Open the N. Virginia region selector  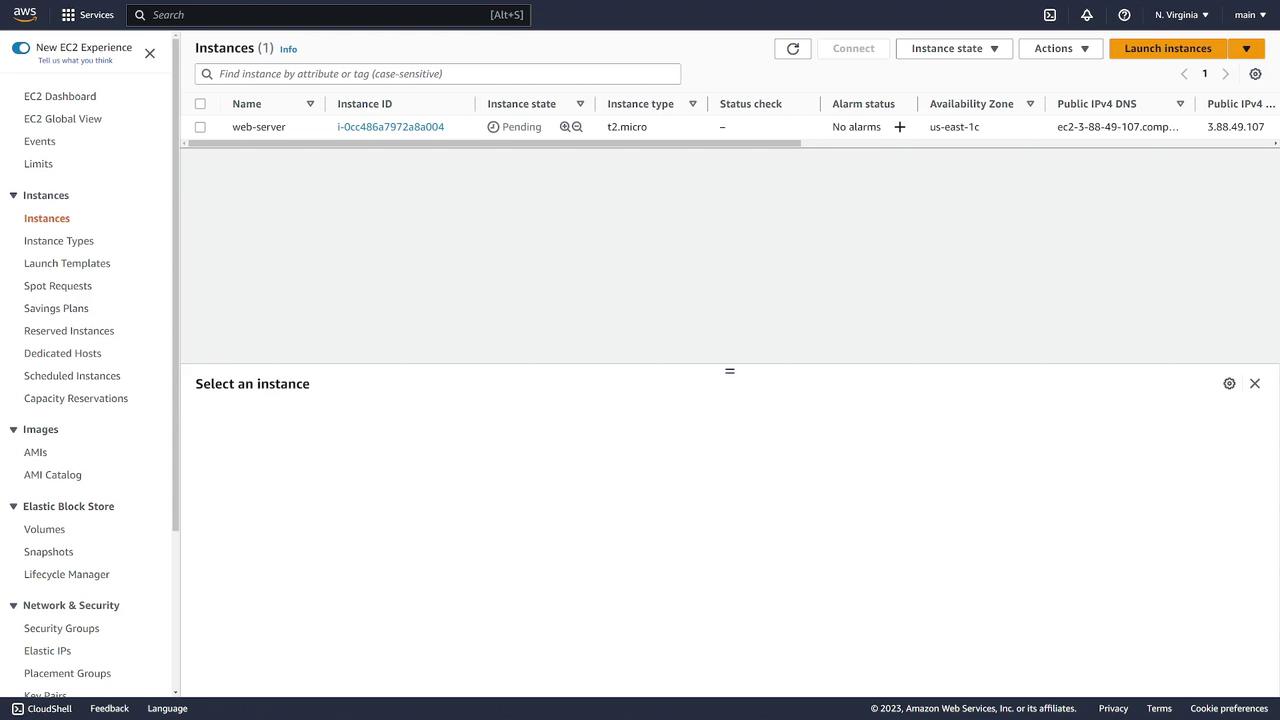1182,15
